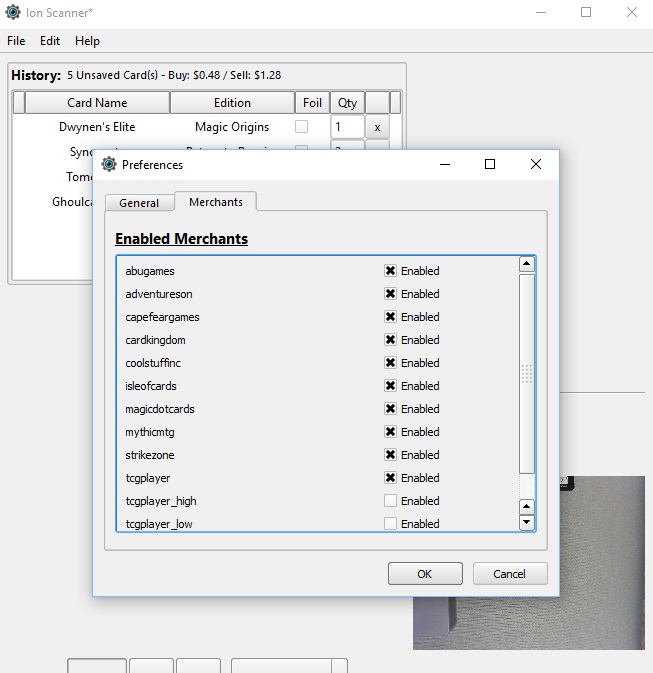The width and height of the screenshot is (653, 673).
Task: Disable the abugames merchant checkbox
Action: click(x=390, y=271)
